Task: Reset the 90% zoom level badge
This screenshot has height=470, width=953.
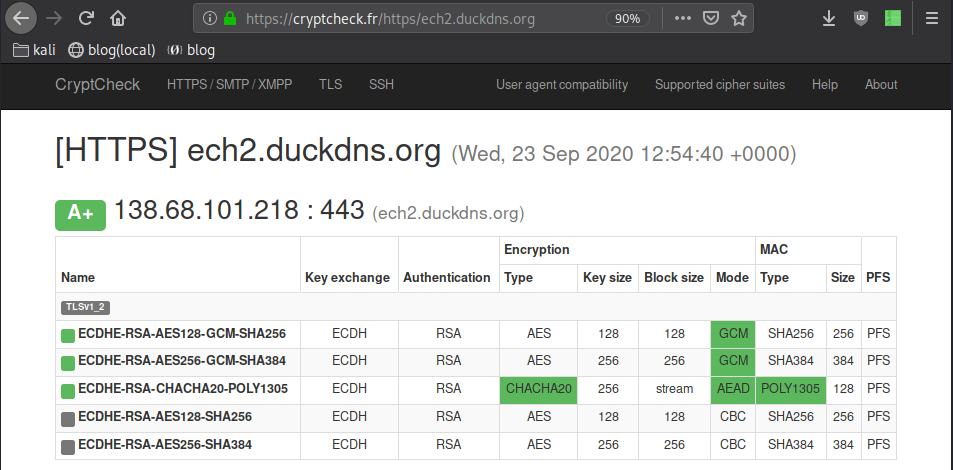Action: (627, 19)
